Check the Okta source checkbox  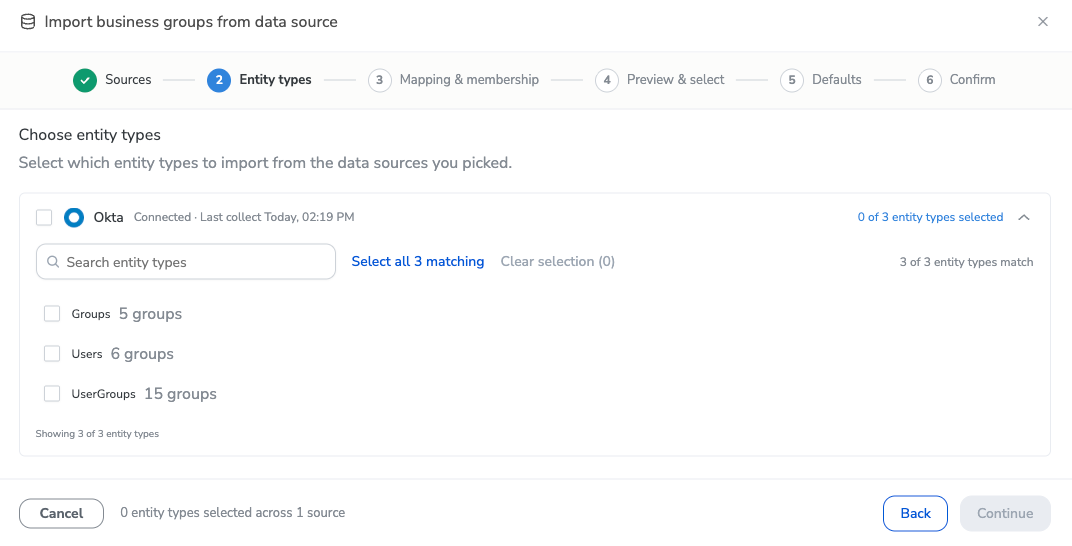pyautogui.click(x=44, y=217)
